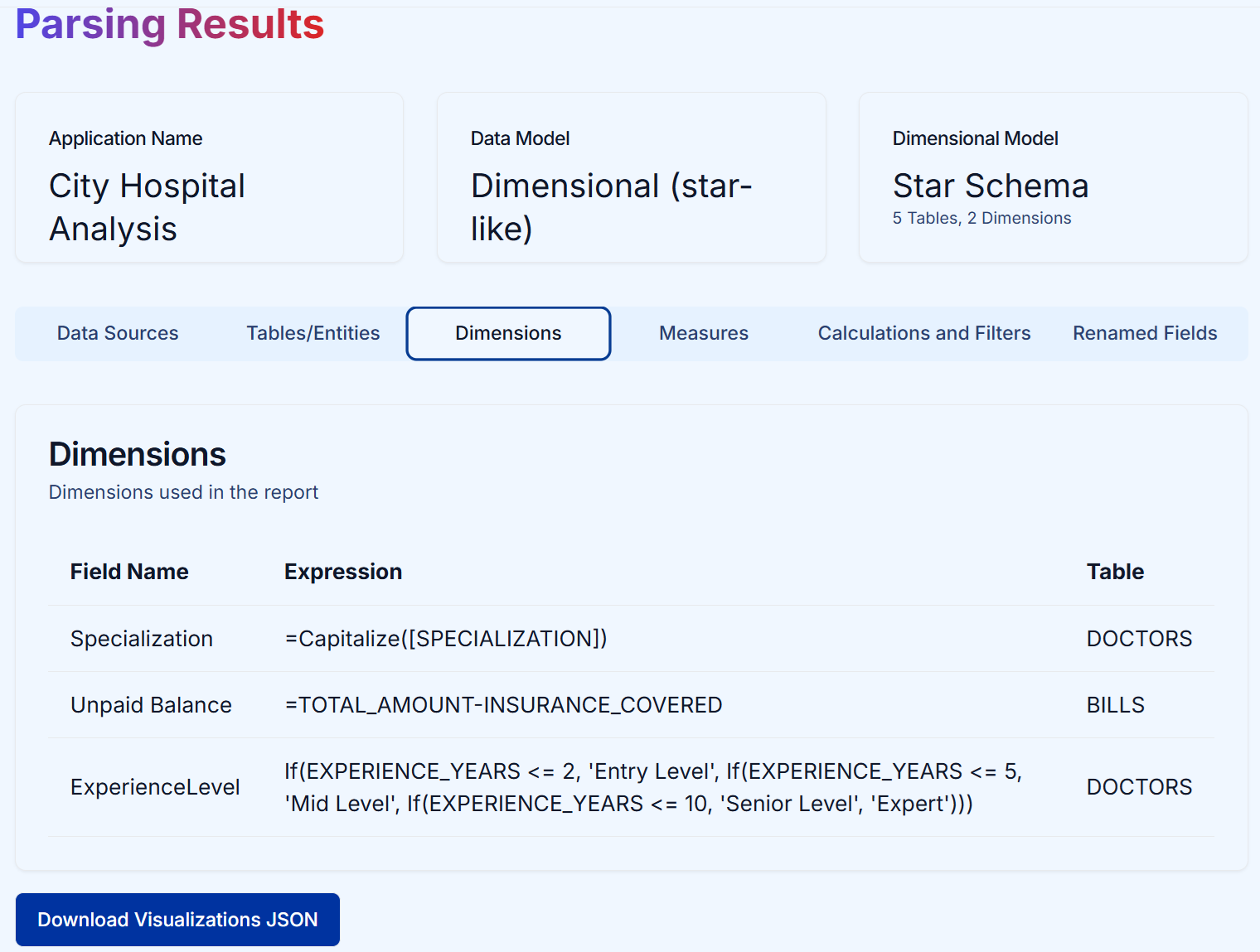This screenshot has width=1260, height=952.
Task: Click the Unpaid Balance field name cell
Action: [151, 705]
